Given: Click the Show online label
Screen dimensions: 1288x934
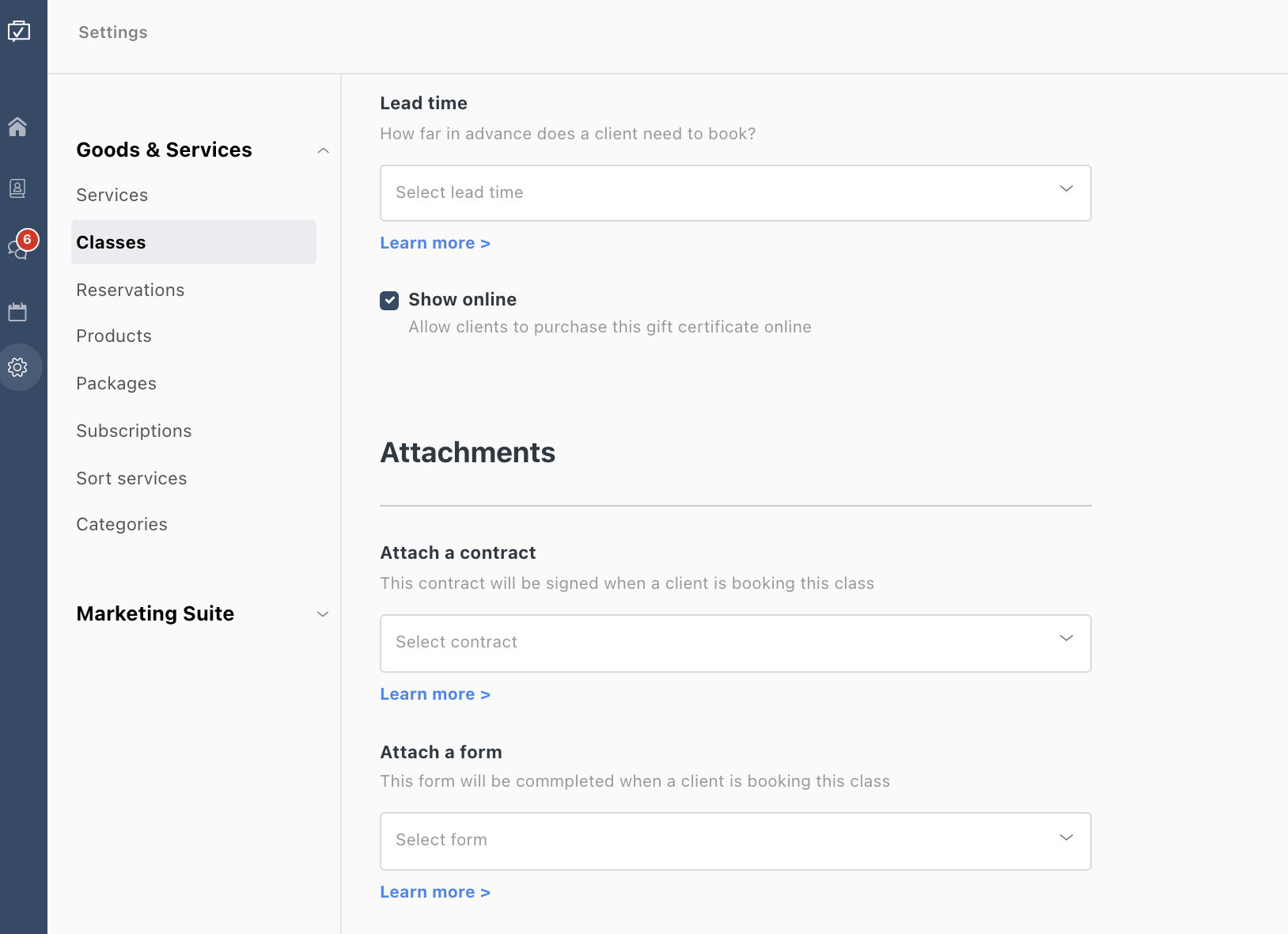Looking at the screenshot, I should pos(462,299).
